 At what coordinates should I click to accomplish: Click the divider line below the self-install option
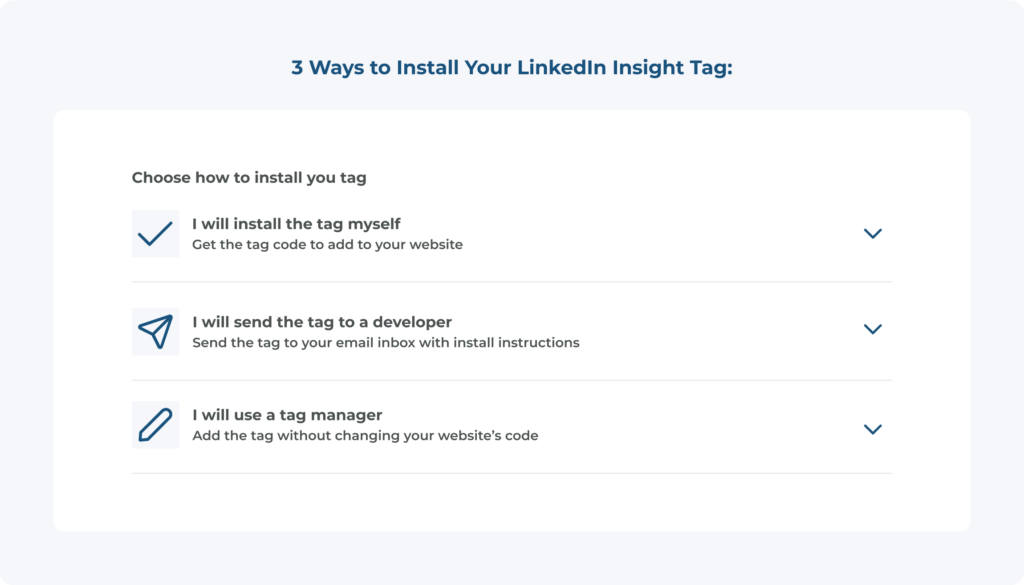[511, 282]
